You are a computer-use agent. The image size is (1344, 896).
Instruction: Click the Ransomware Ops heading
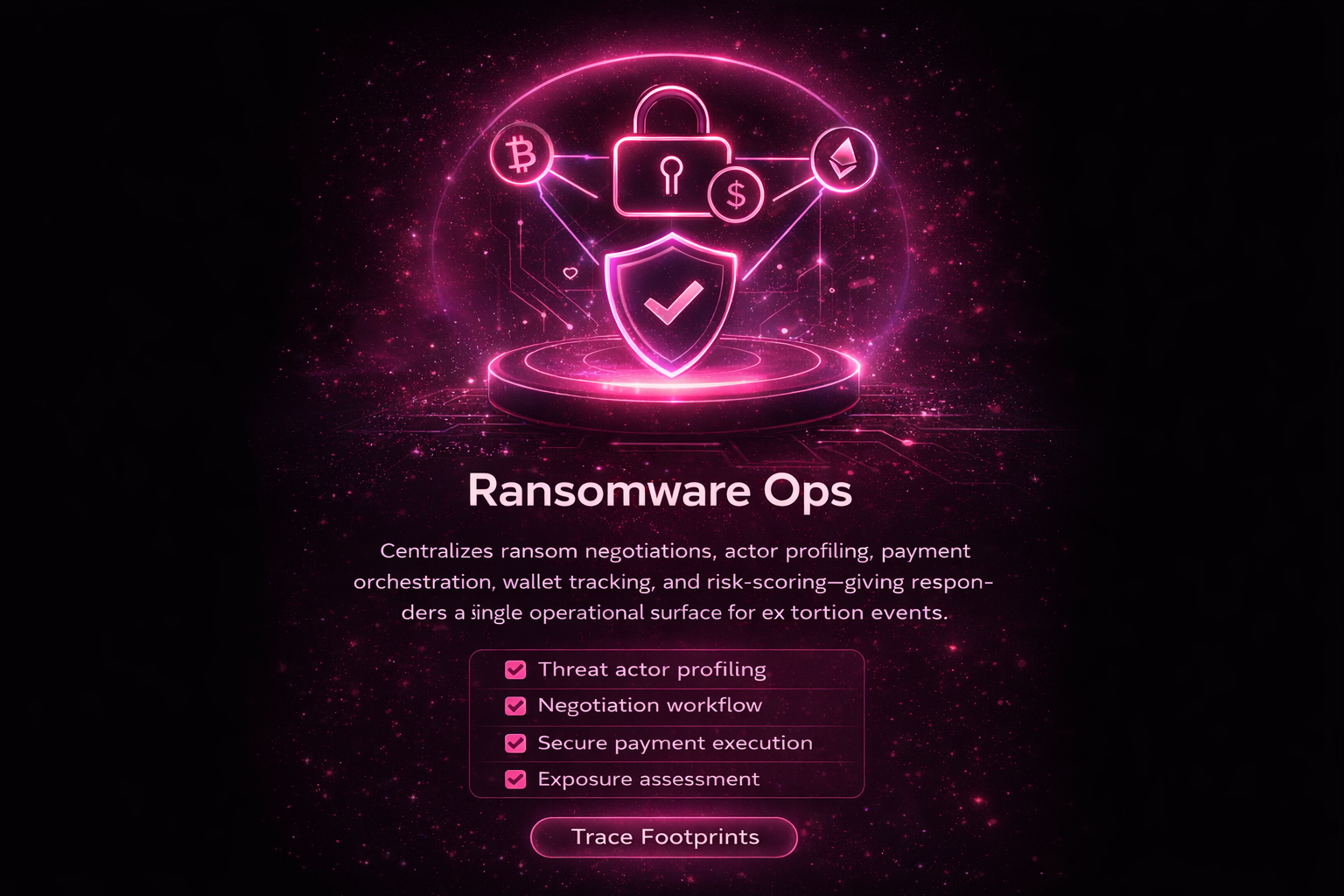(x=660, y=491)
